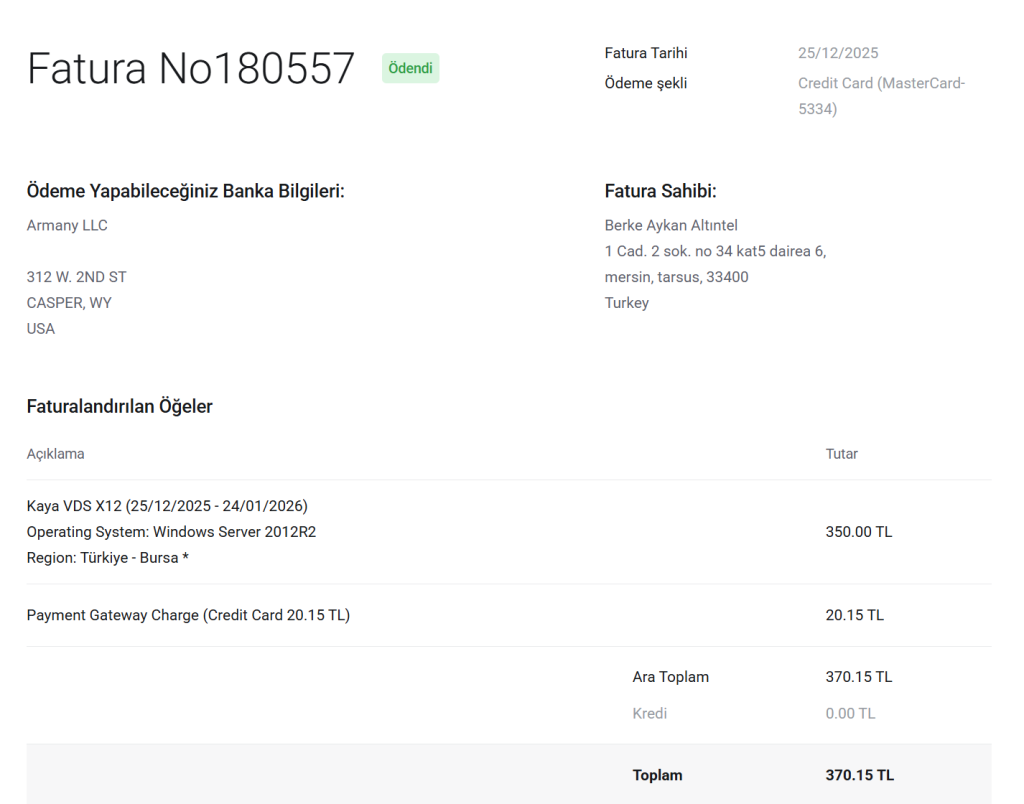
Task: Click the Tutar column header
Action: [841, 454]
